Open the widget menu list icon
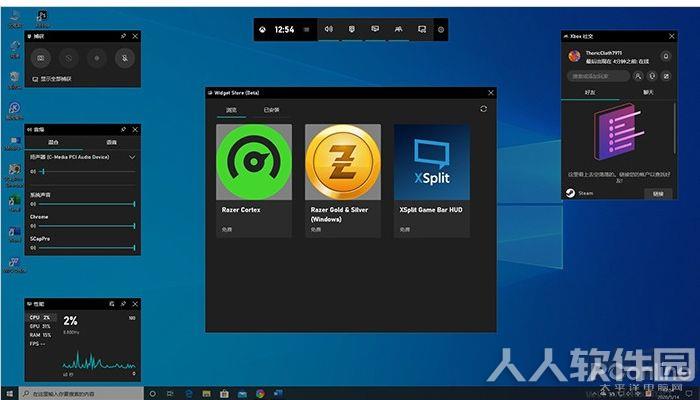Image resolution: width=700 pixels, height=400 pixels. pyautogui.click(x=306, y=29)
